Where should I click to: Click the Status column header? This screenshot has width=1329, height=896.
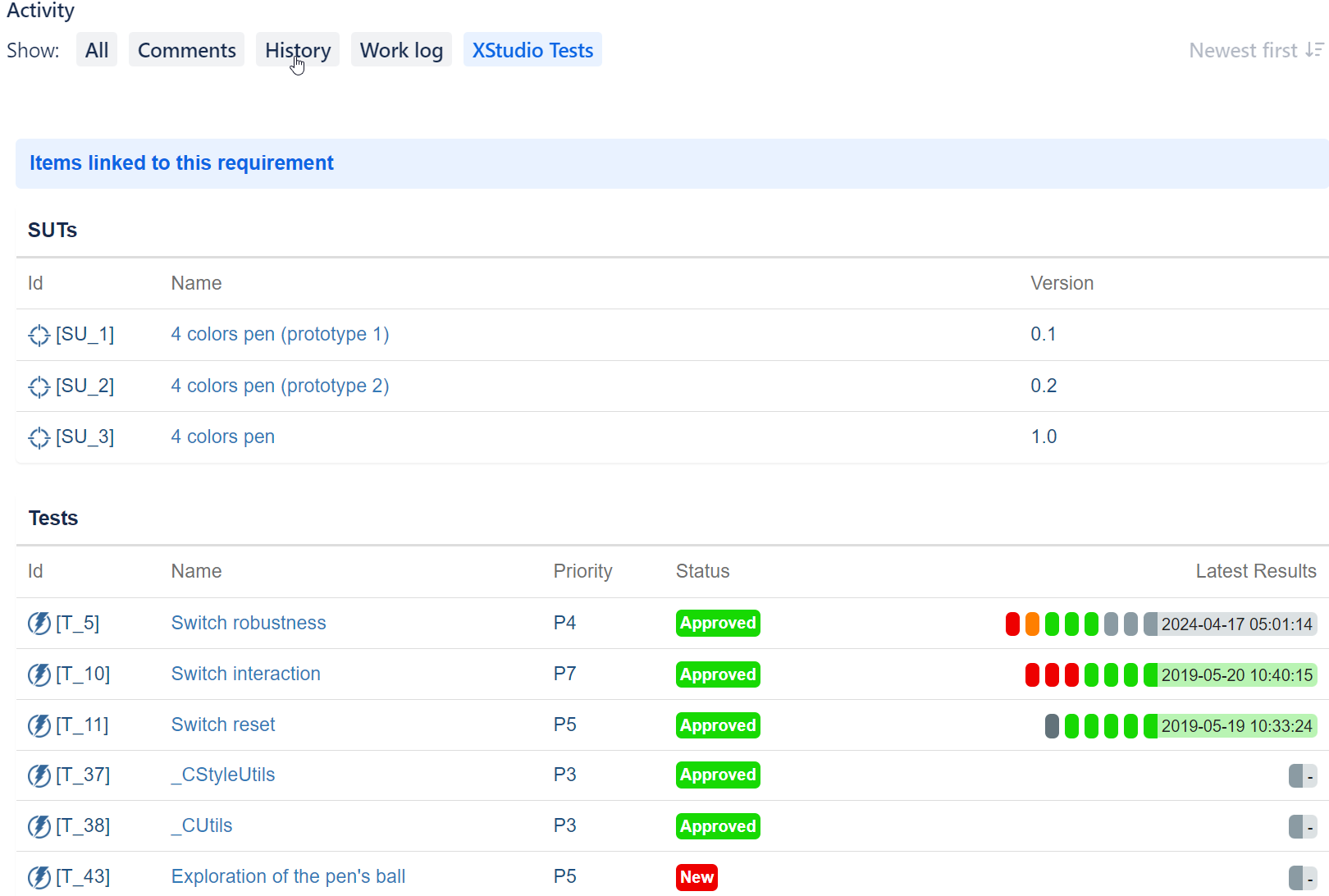(x=702, y=571)
